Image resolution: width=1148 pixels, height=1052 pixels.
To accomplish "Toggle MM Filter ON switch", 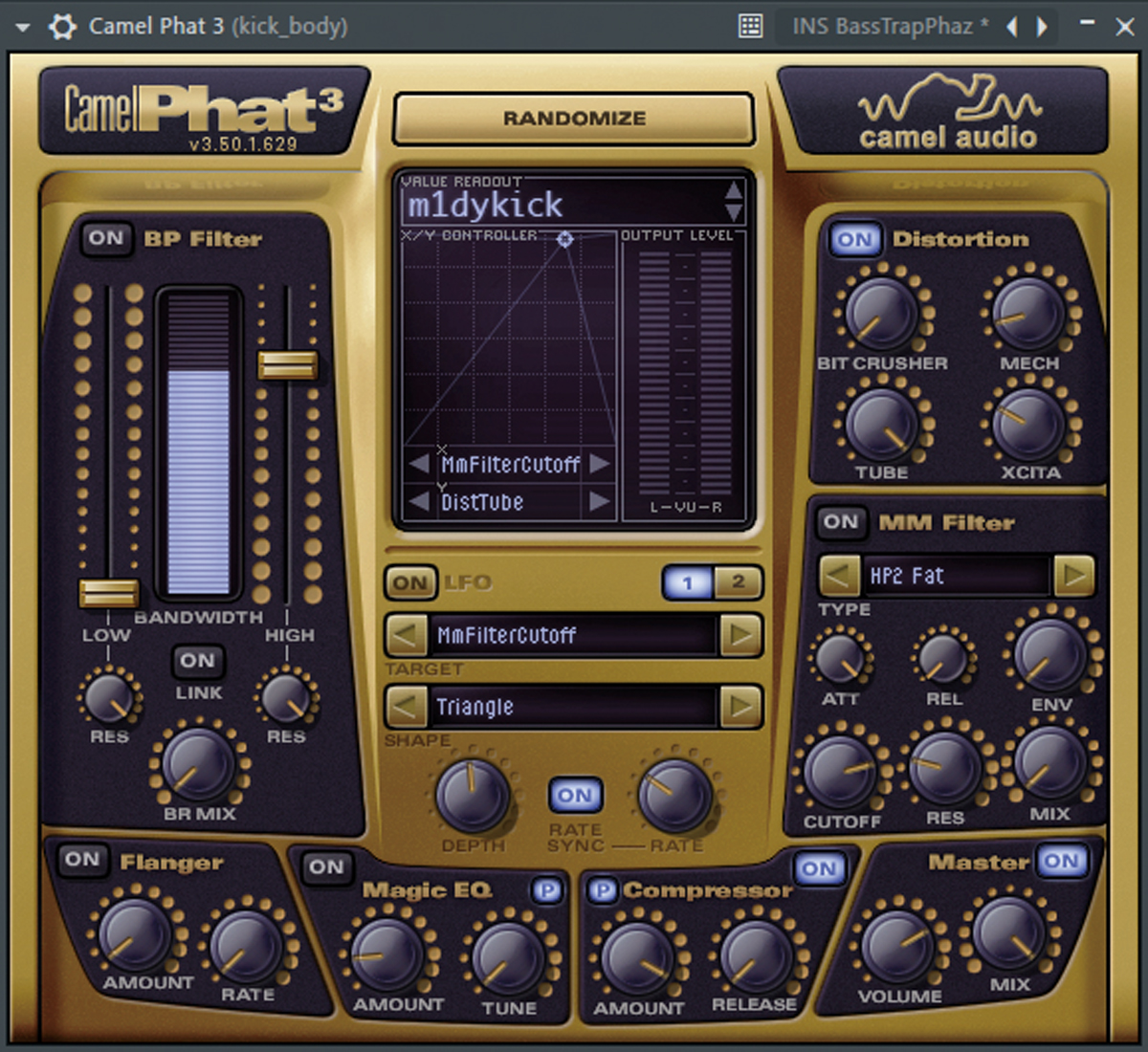I will [x=840, y=522].
